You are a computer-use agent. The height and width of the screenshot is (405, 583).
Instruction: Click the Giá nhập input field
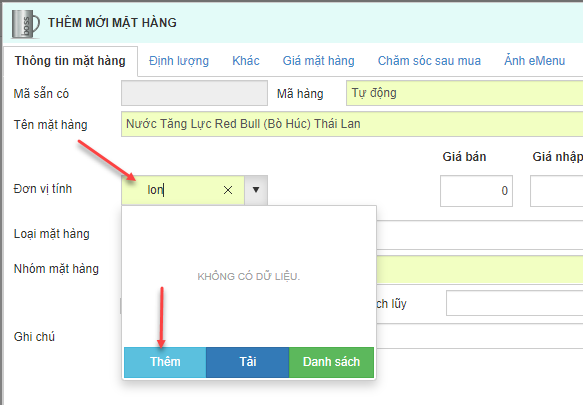(557, 191)
